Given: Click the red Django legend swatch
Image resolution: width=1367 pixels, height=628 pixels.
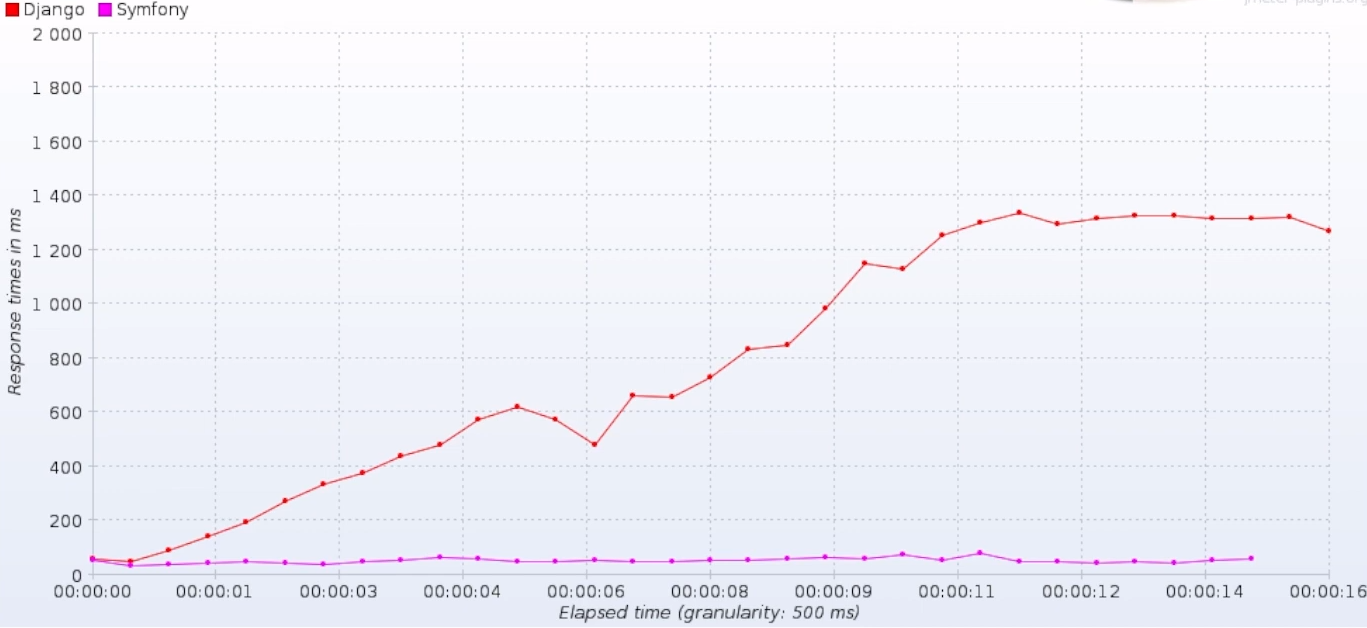Looking at the screenshot, I should point(12,10).
